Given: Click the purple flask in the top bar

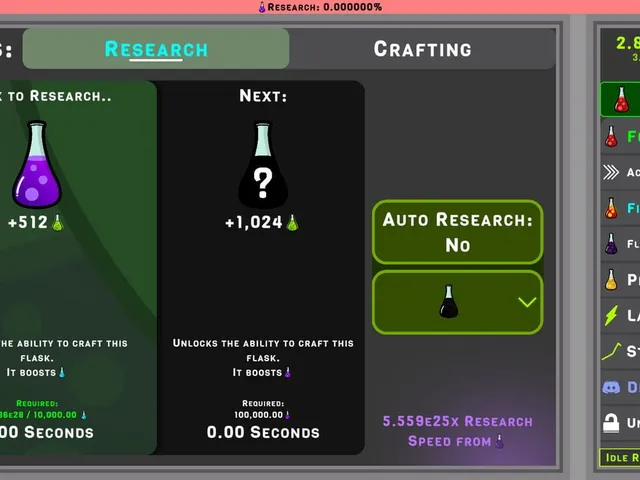Looking at the screenshot, I should click(262, 7).
